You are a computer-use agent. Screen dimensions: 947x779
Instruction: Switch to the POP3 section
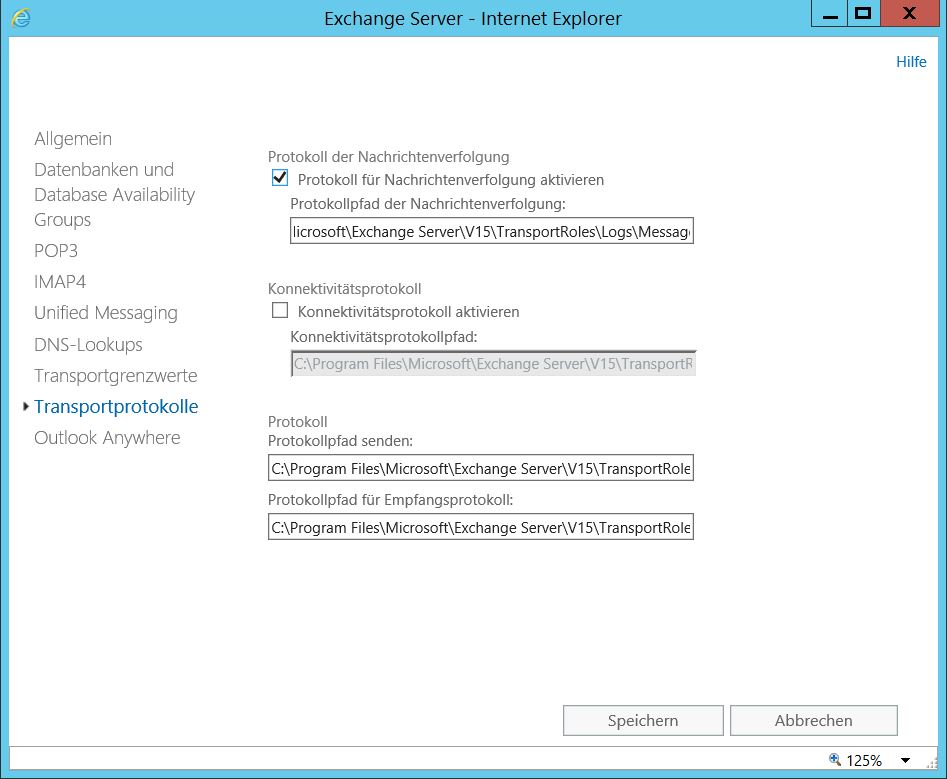pyautogui.click(x=56, y=251)
